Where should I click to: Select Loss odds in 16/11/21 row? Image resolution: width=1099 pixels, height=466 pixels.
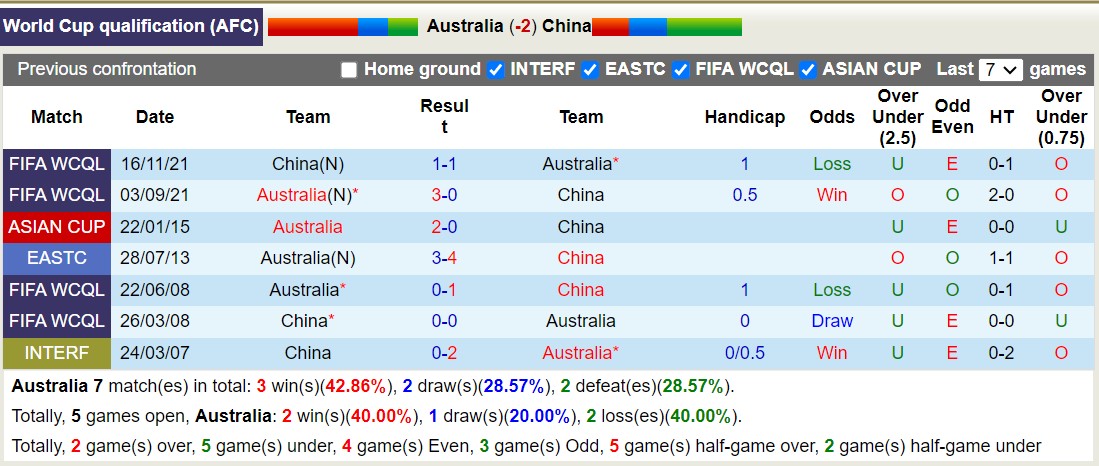click(832, 165)
